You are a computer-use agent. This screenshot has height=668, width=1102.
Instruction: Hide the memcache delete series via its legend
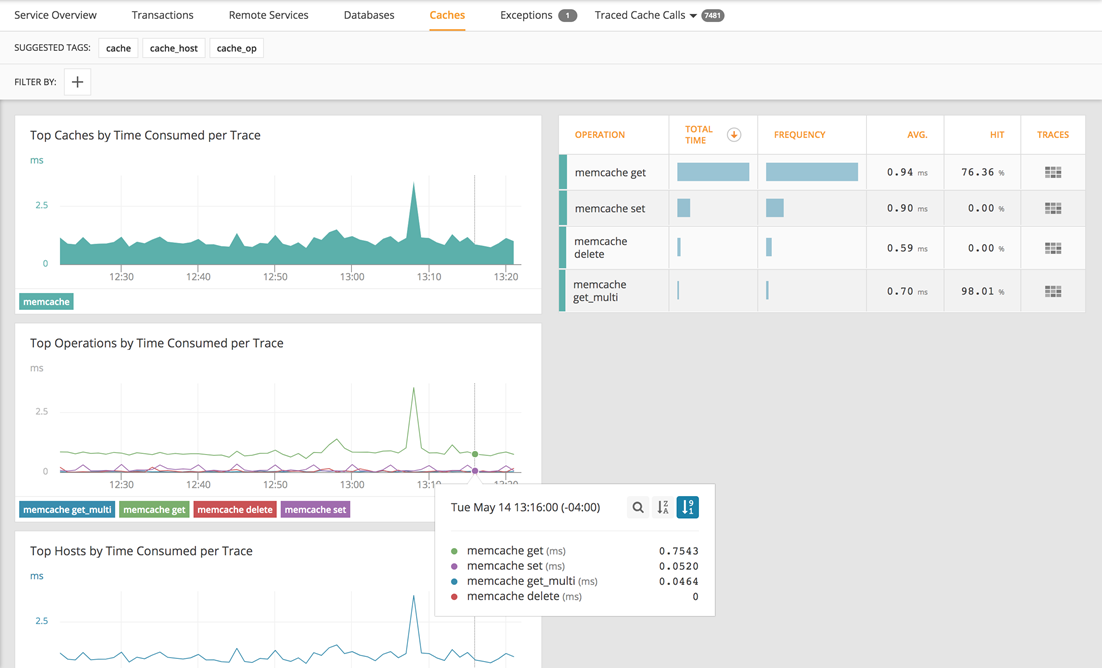[235, 508]
